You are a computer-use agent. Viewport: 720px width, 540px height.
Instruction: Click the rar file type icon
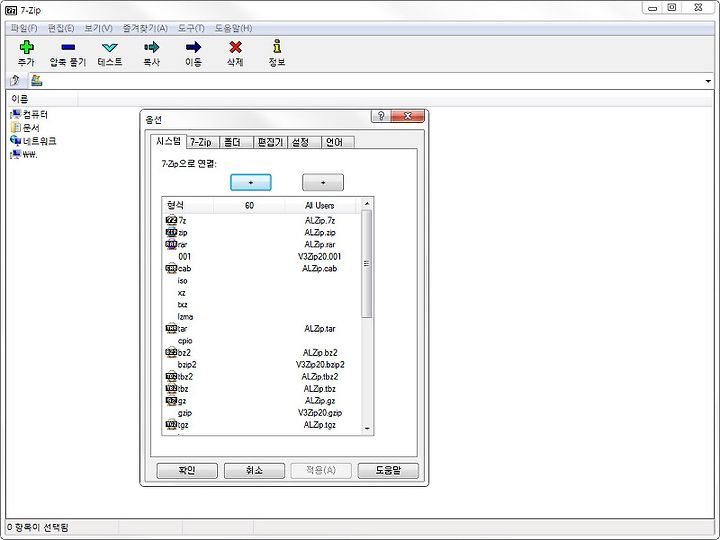click(171, 244)
